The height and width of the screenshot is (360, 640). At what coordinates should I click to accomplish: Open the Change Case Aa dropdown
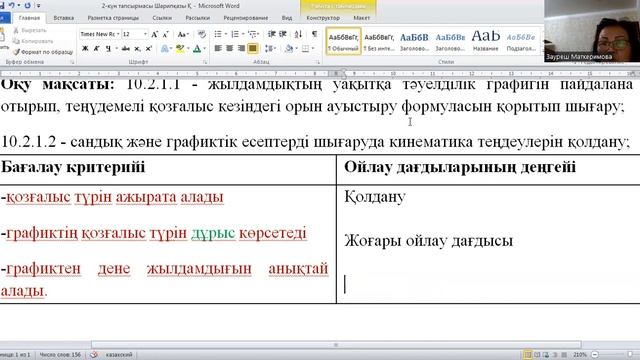point(183,35)
